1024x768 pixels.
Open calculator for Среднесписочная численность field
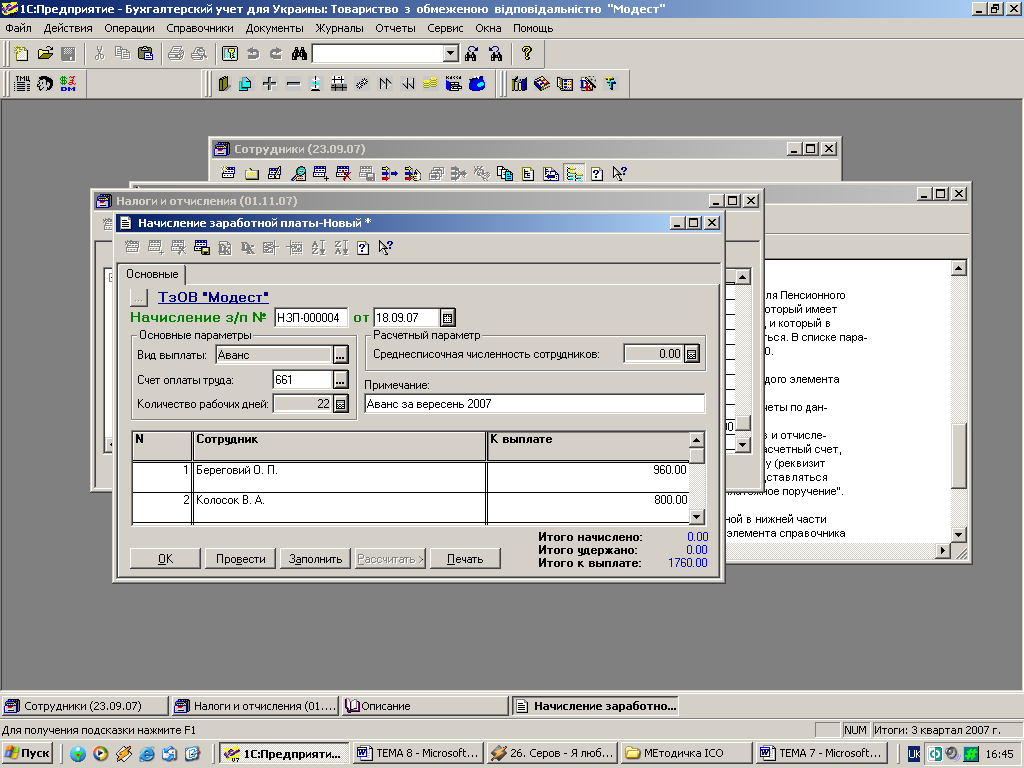click(692, 354)
